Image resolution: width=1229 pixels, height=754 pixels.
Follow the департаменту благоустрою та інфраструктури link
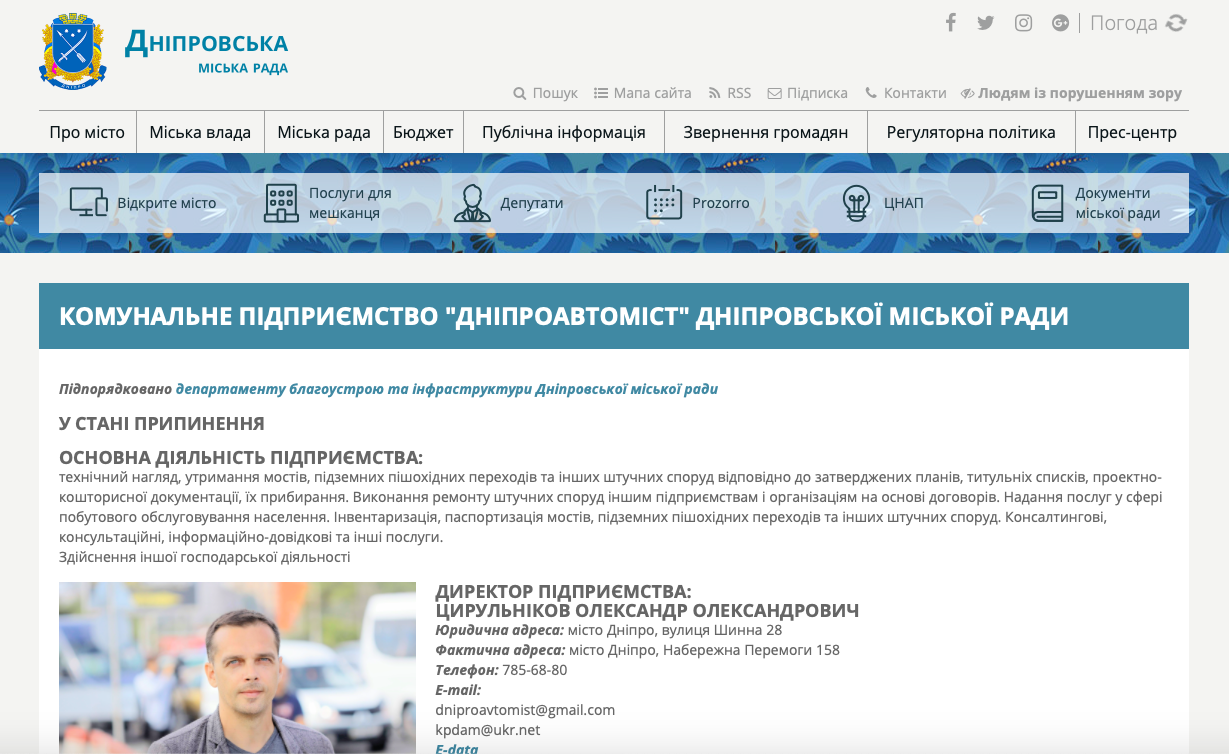(x=446, y=389)
